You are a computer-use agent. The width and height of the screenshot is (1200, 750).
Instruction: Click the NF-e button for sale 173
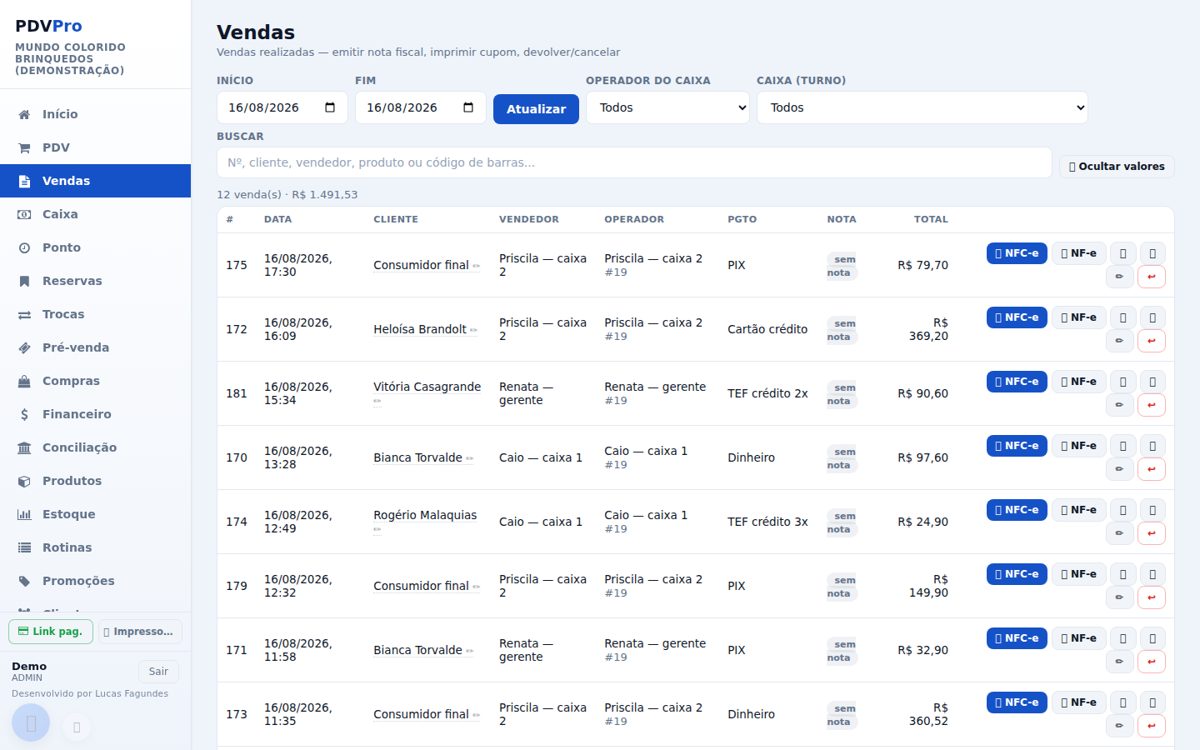point(1079,702)
